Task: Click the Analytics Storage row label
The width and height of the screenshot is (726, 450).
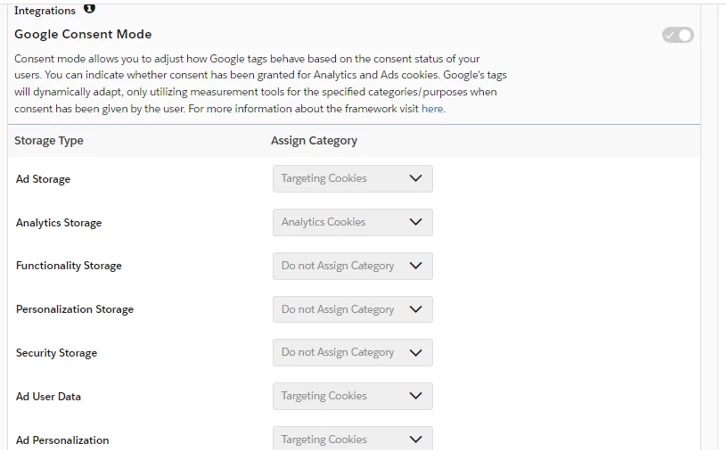Action: coord(58,223)
